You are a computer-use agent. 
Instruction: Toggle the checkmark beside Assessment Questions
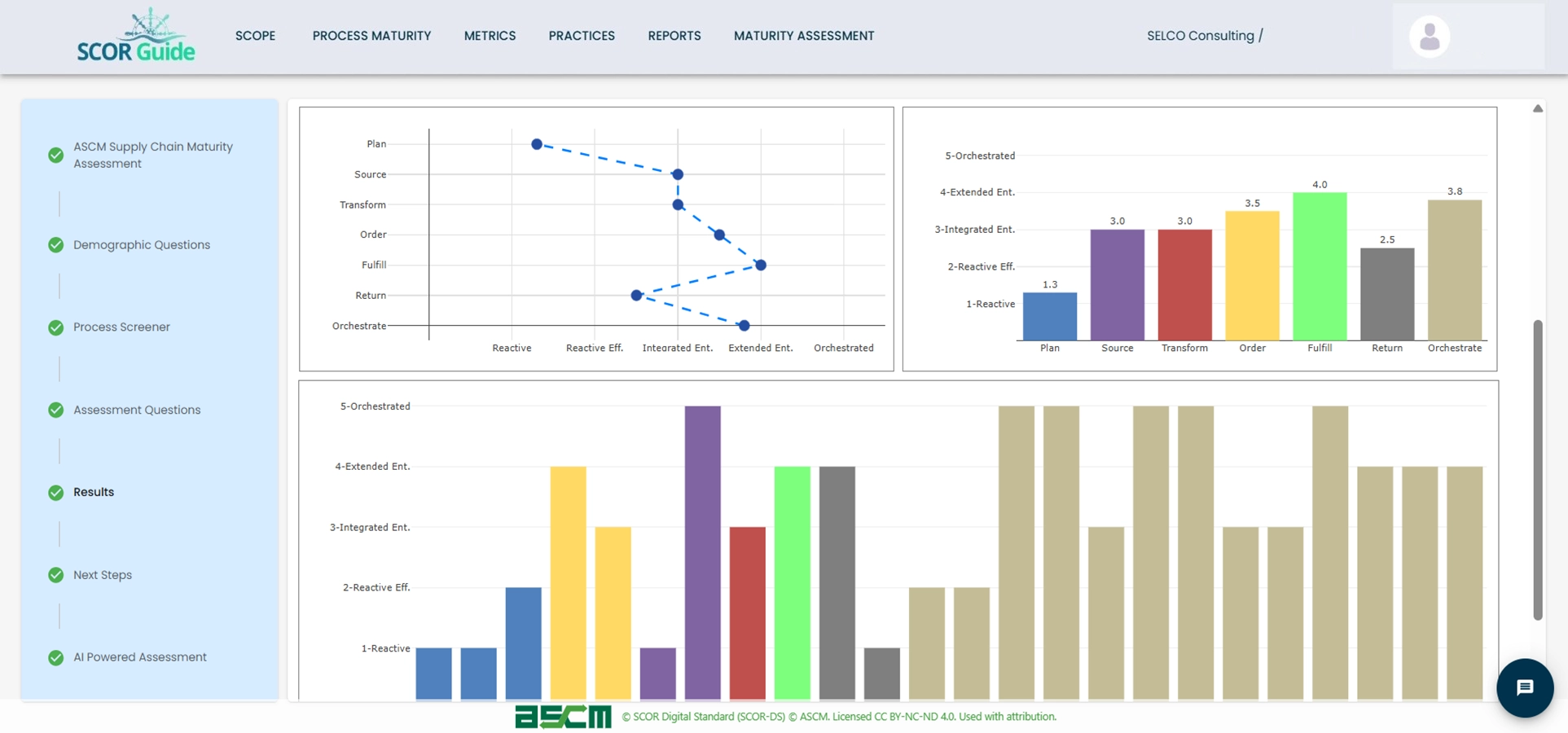[x=55, y=410]
